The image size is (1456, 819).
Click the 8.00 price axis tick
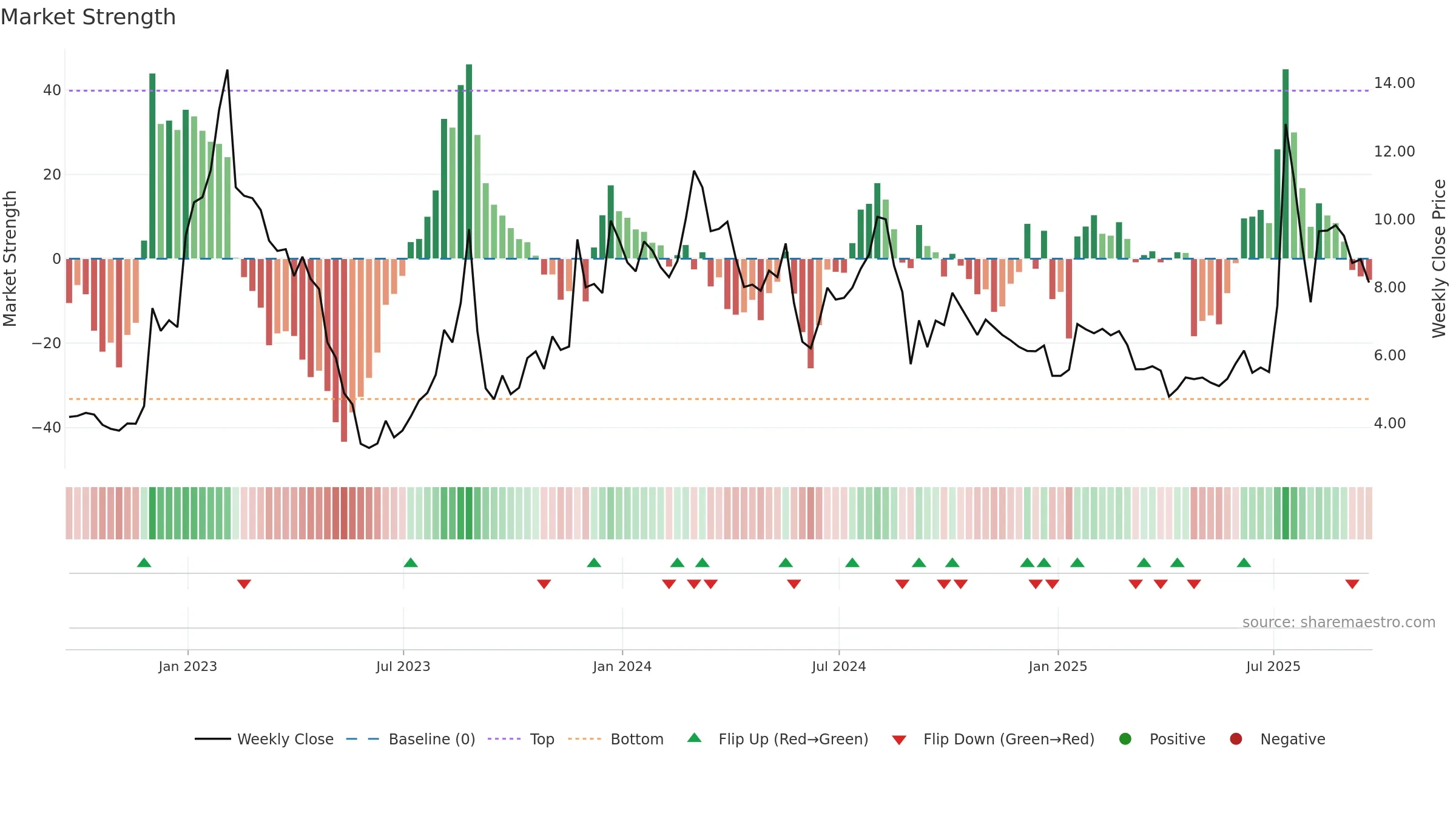[x=1390, y=287]
